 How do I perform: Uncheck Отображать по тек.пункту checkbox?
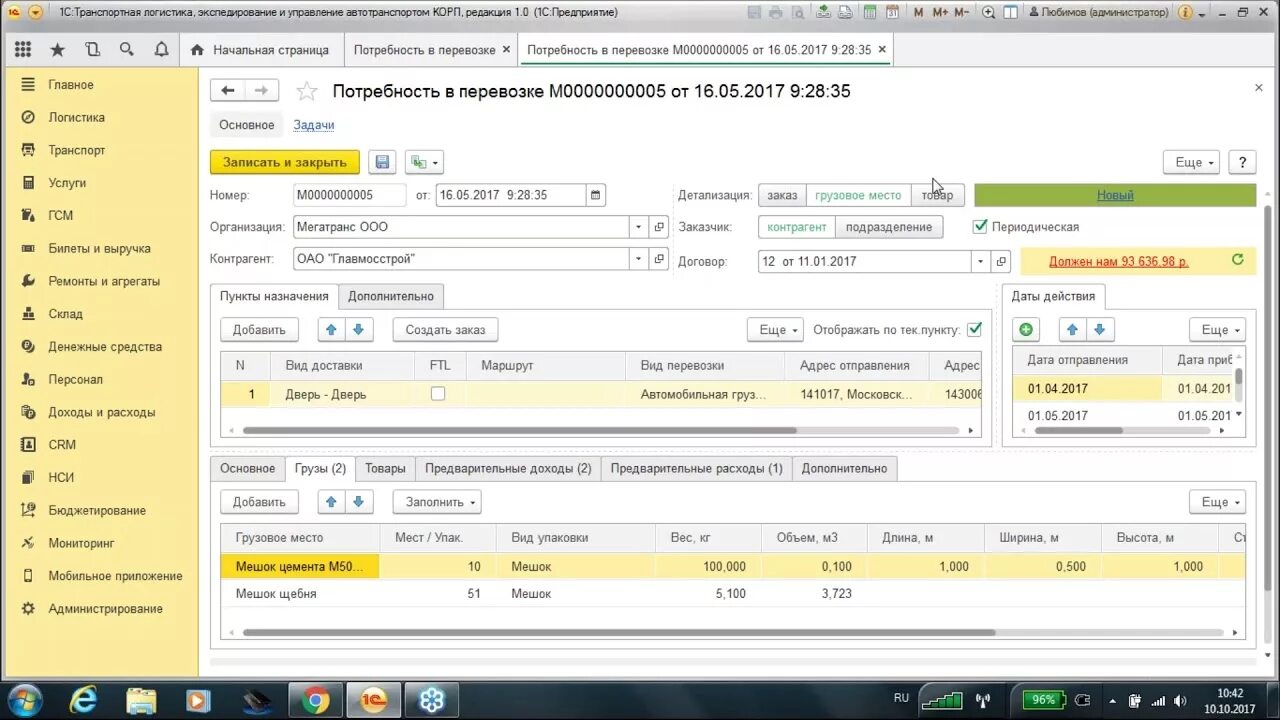tap(974, 329)
